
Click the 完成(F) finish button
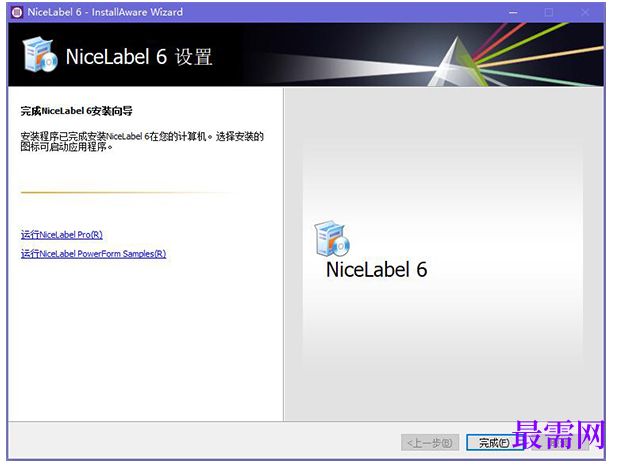494,443
